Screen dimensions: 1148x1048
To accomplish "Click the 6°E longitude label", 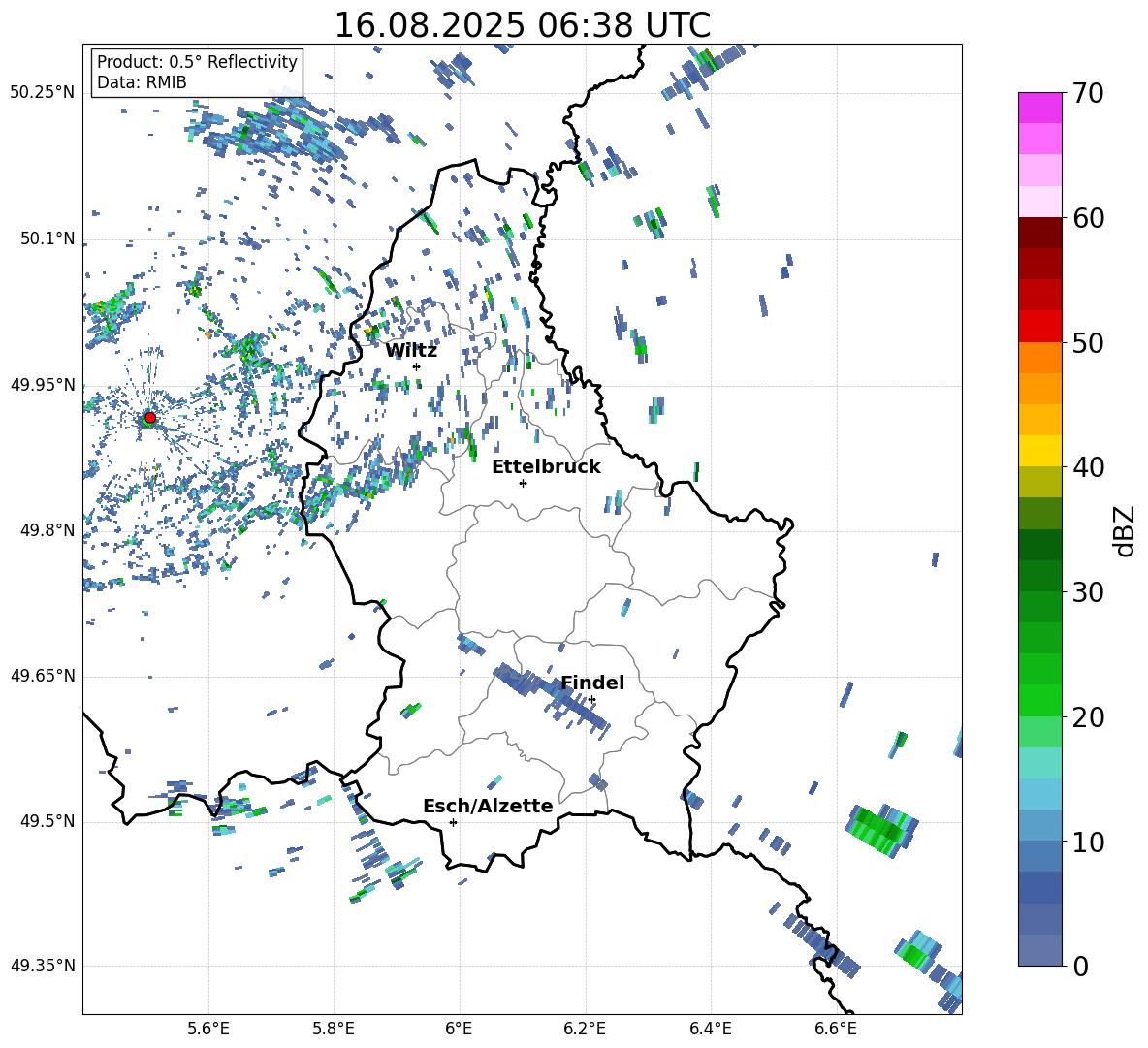I will point(459,1029).
